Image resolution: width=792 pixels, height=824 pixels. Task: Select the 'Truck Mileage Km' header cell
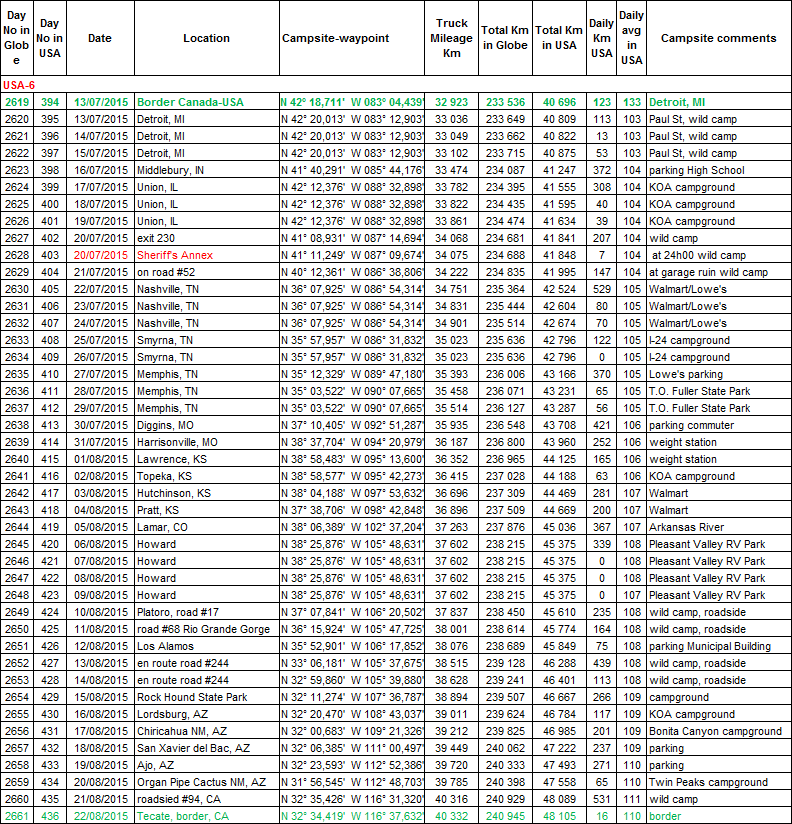tap(453, 38)
